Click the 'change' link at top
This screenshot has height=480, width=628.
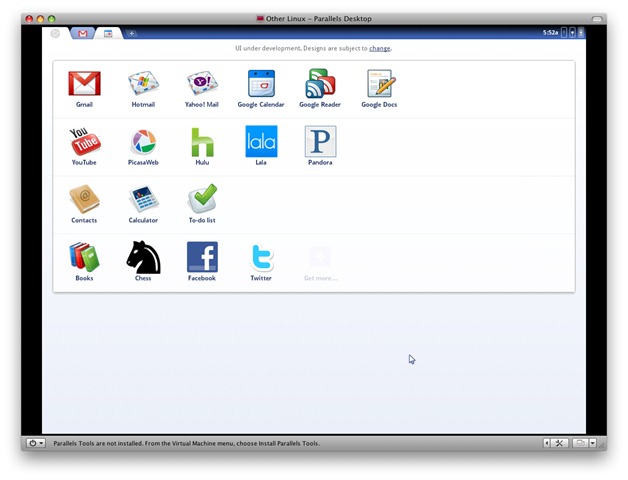(x=379, y=48)
